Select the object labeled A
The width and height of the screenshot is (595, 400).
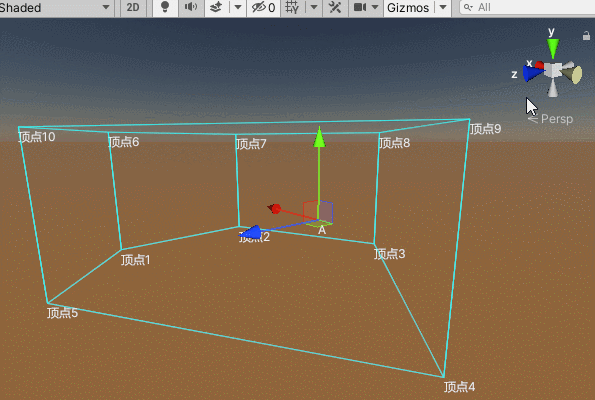coord(322,230)
